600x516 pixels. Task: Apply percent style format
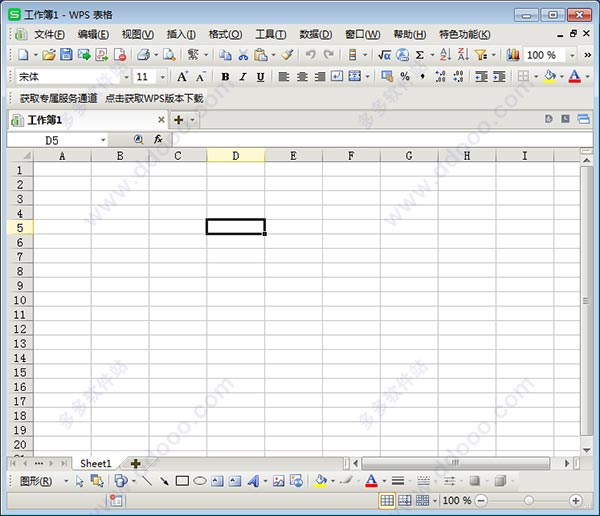[x=405, y=77]
